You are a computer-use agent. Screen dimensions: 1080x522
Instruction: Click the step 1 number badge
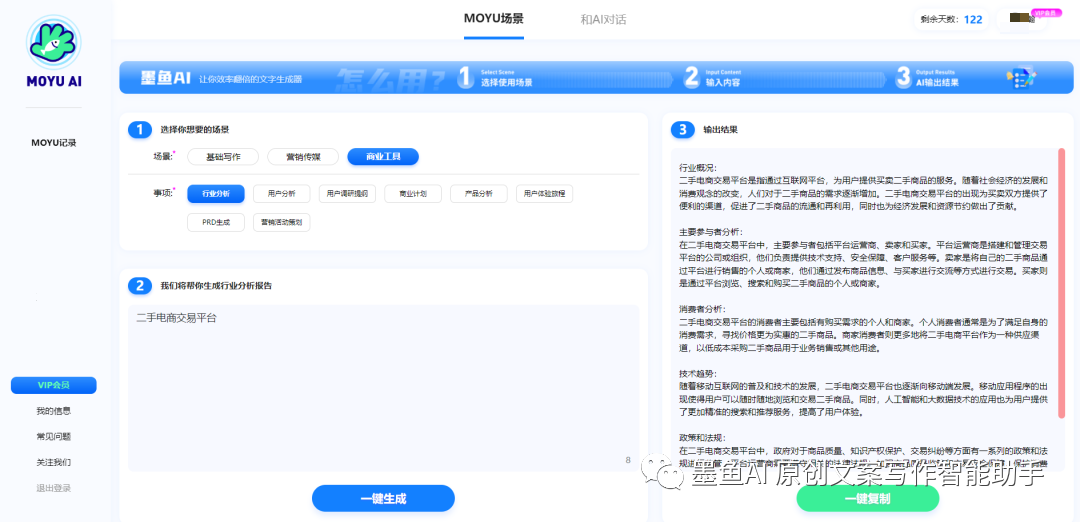pos(139,129)
